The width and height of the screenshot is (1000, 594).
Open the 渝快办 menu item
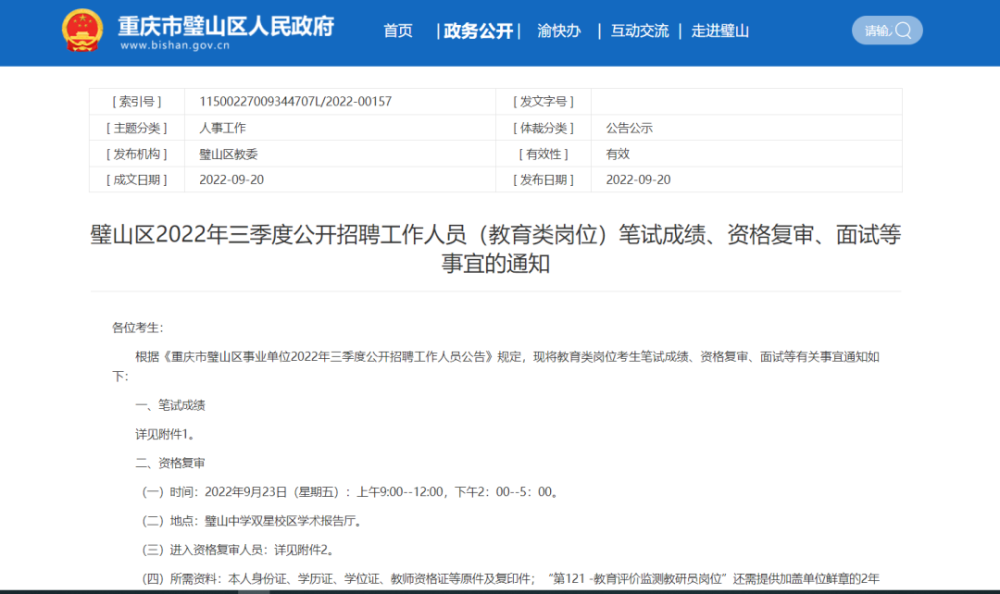tap(559, 31)
